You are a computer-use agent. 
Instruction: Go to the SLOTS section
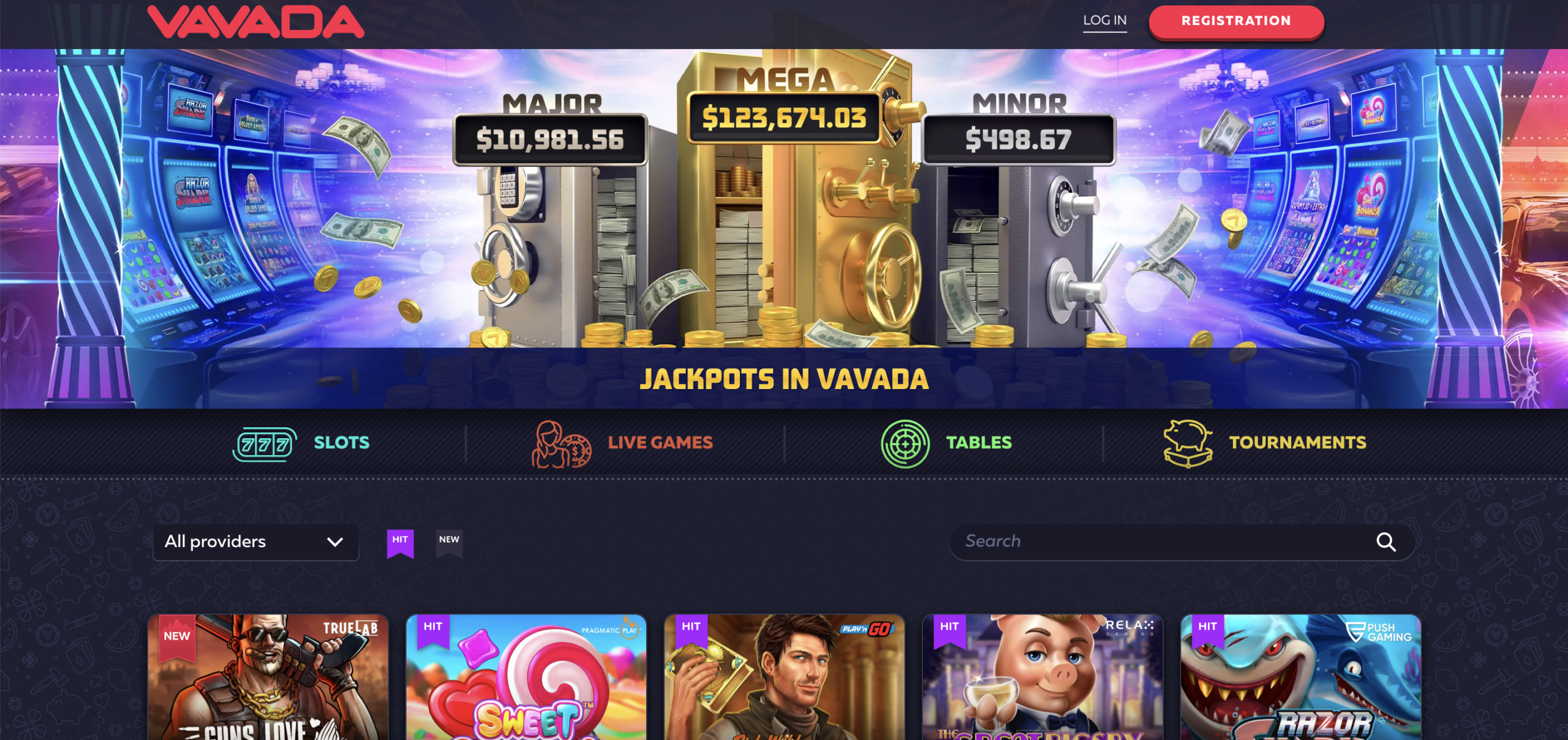coord(342,442)
